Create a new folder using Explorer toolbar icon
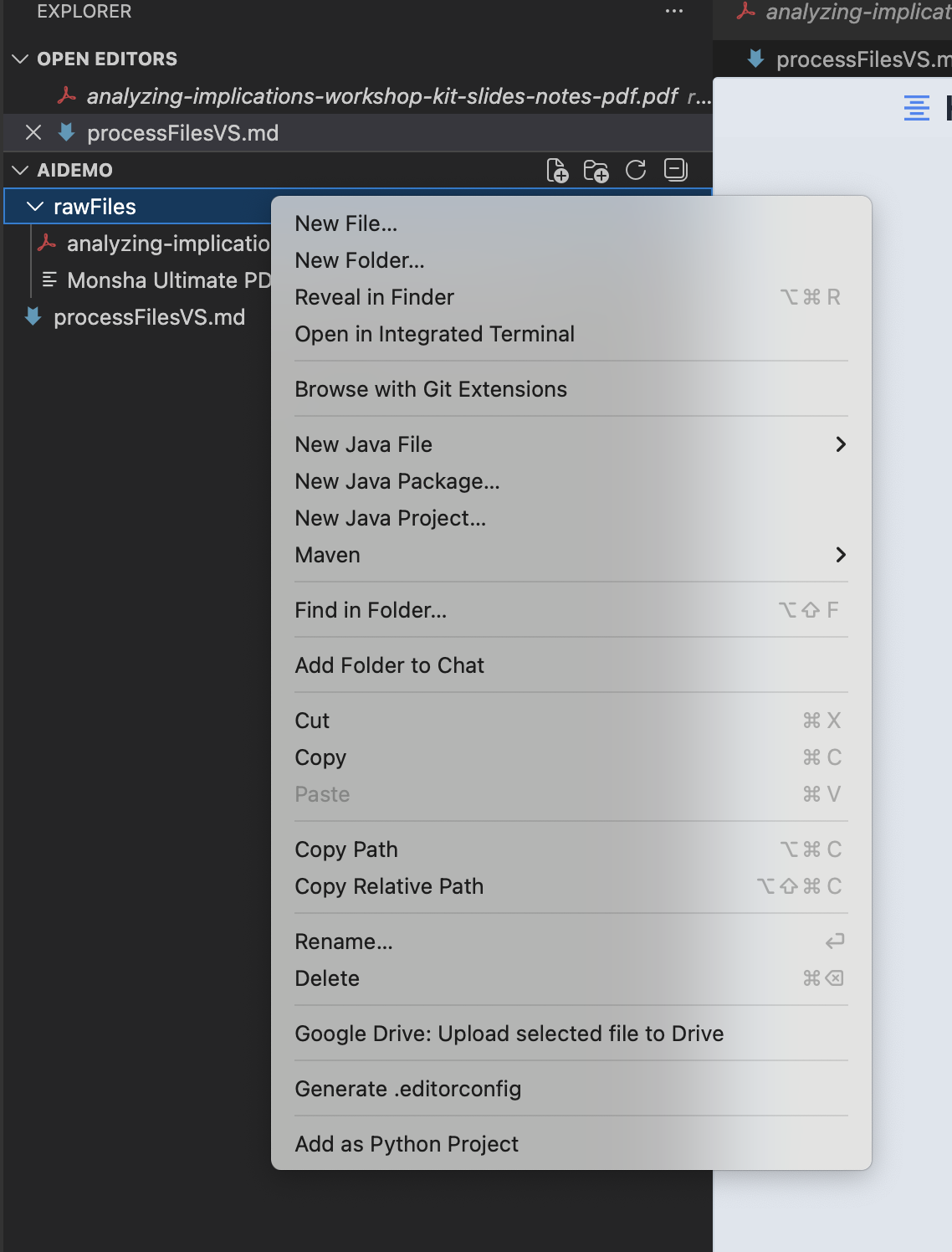This screenshot has width=952, height=1252. 596,170
